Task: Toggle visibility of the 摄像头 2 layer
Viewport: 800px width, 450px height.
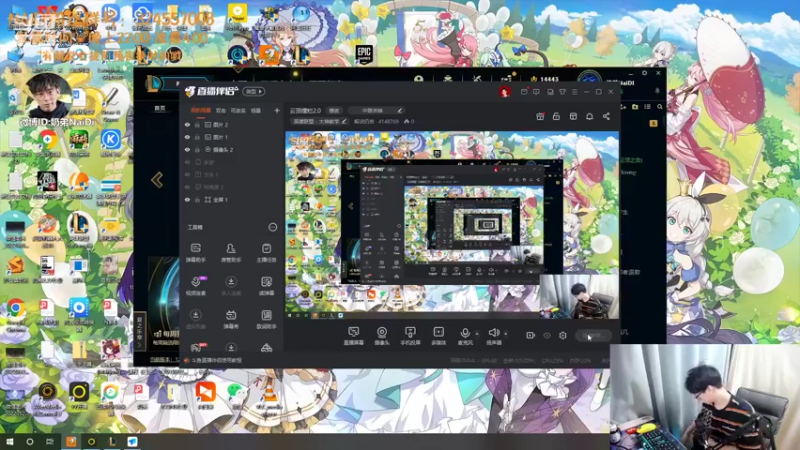Action: tap(187, 149)
